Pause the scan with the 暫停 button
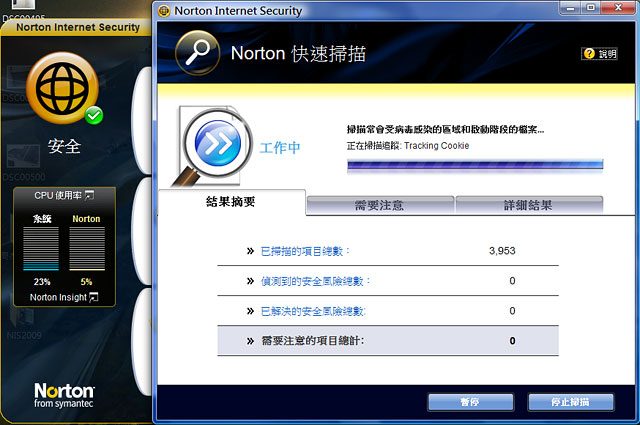The image size is (640, 425). point(471,402)
